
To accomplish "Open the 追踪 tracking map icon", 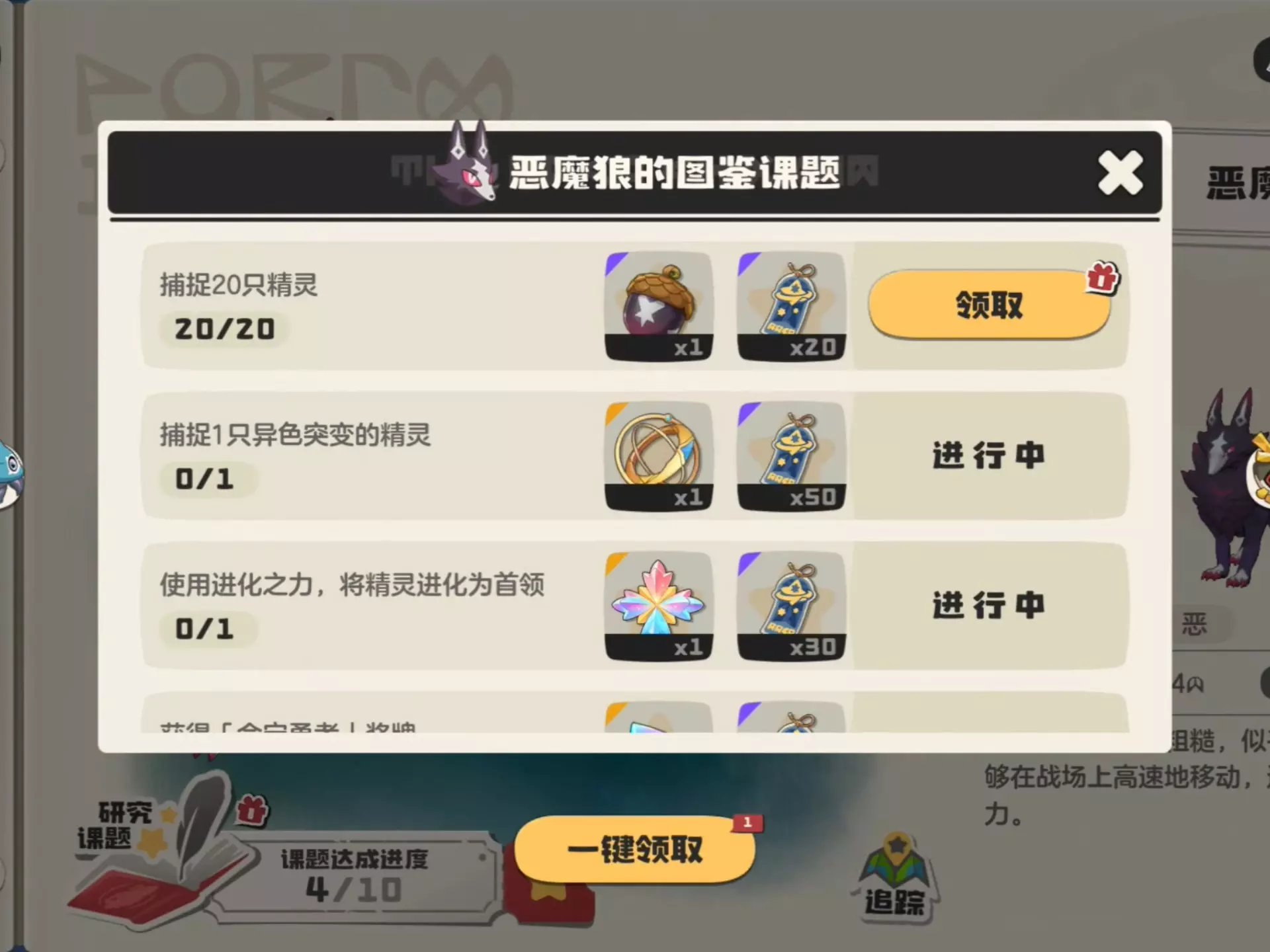I will [895, 879].
